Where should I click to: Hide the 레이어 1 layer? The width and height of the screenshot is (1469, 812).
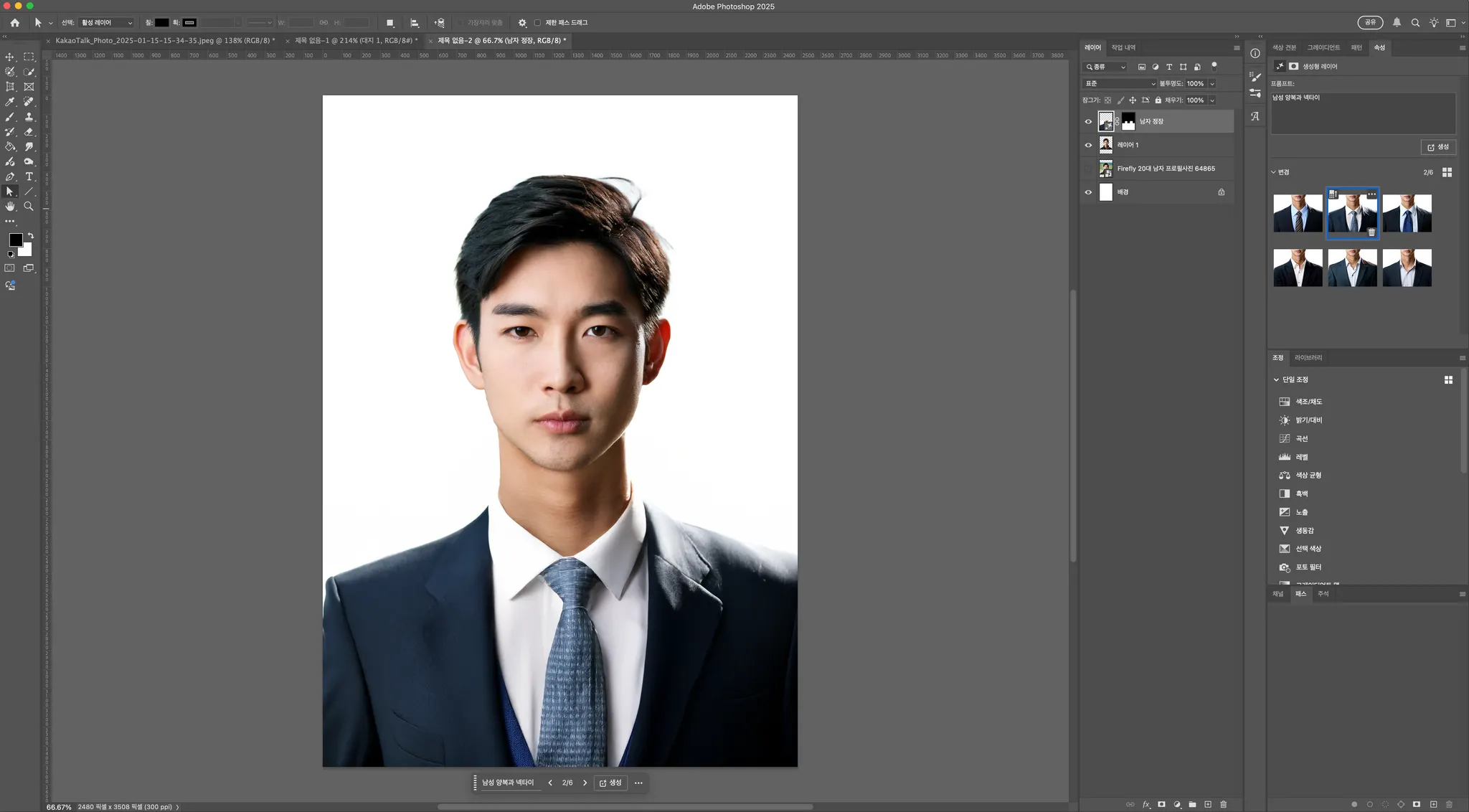[x=1088, y=145]
